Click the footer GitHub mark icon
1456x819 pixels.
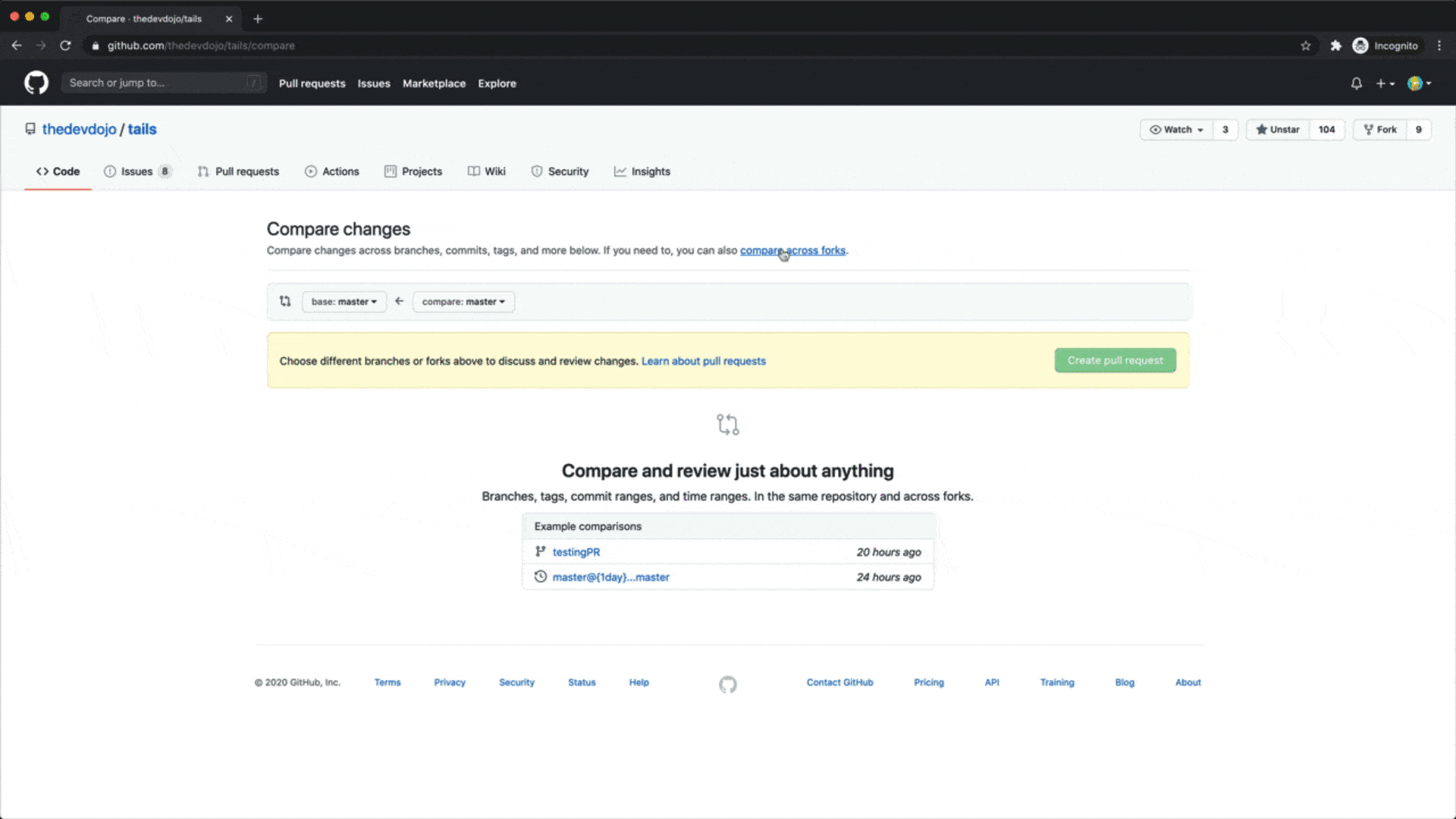(x=727, y=684)
